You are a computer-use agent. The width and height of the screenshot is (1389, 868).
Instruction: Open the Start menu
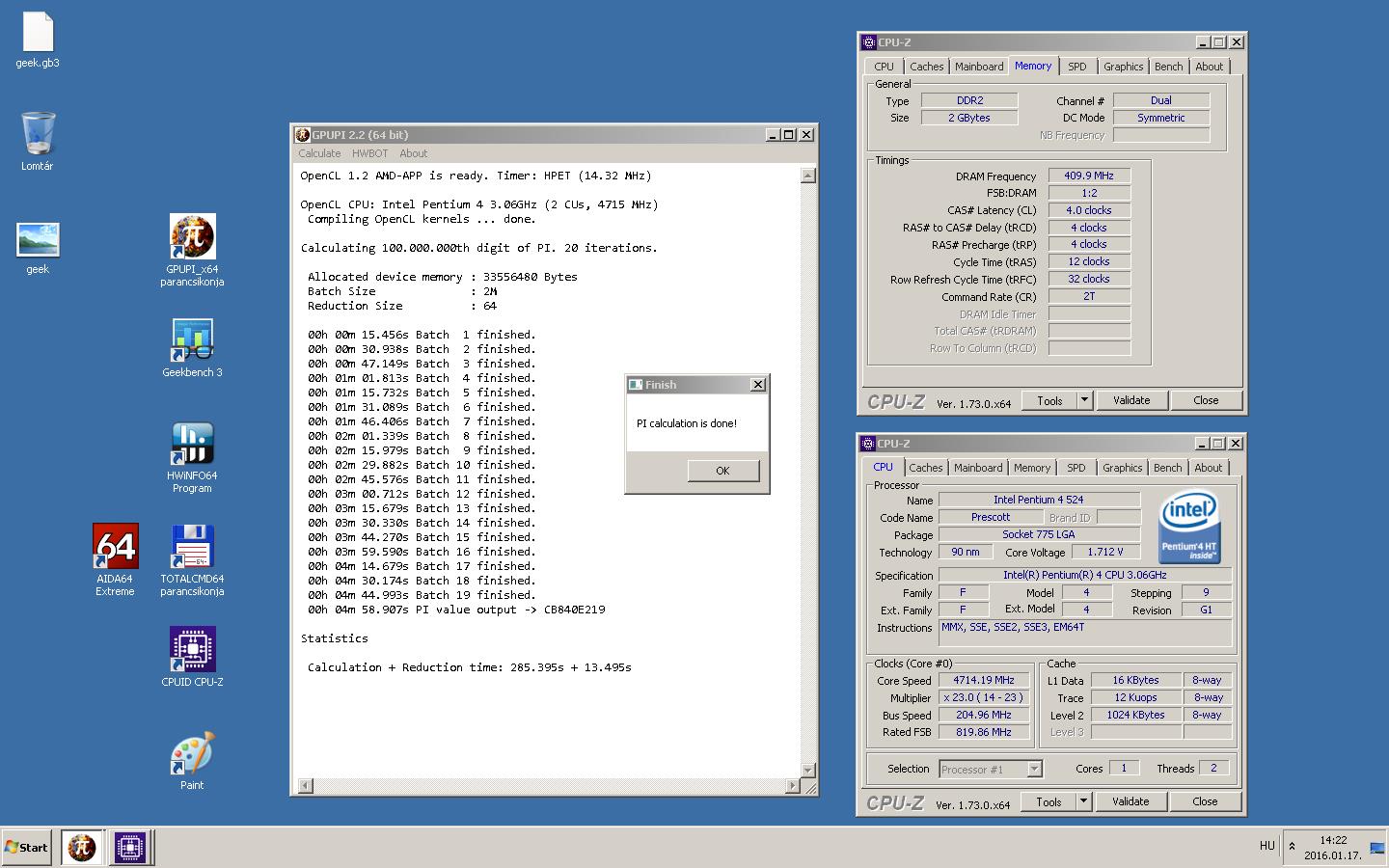coord(27,848)
